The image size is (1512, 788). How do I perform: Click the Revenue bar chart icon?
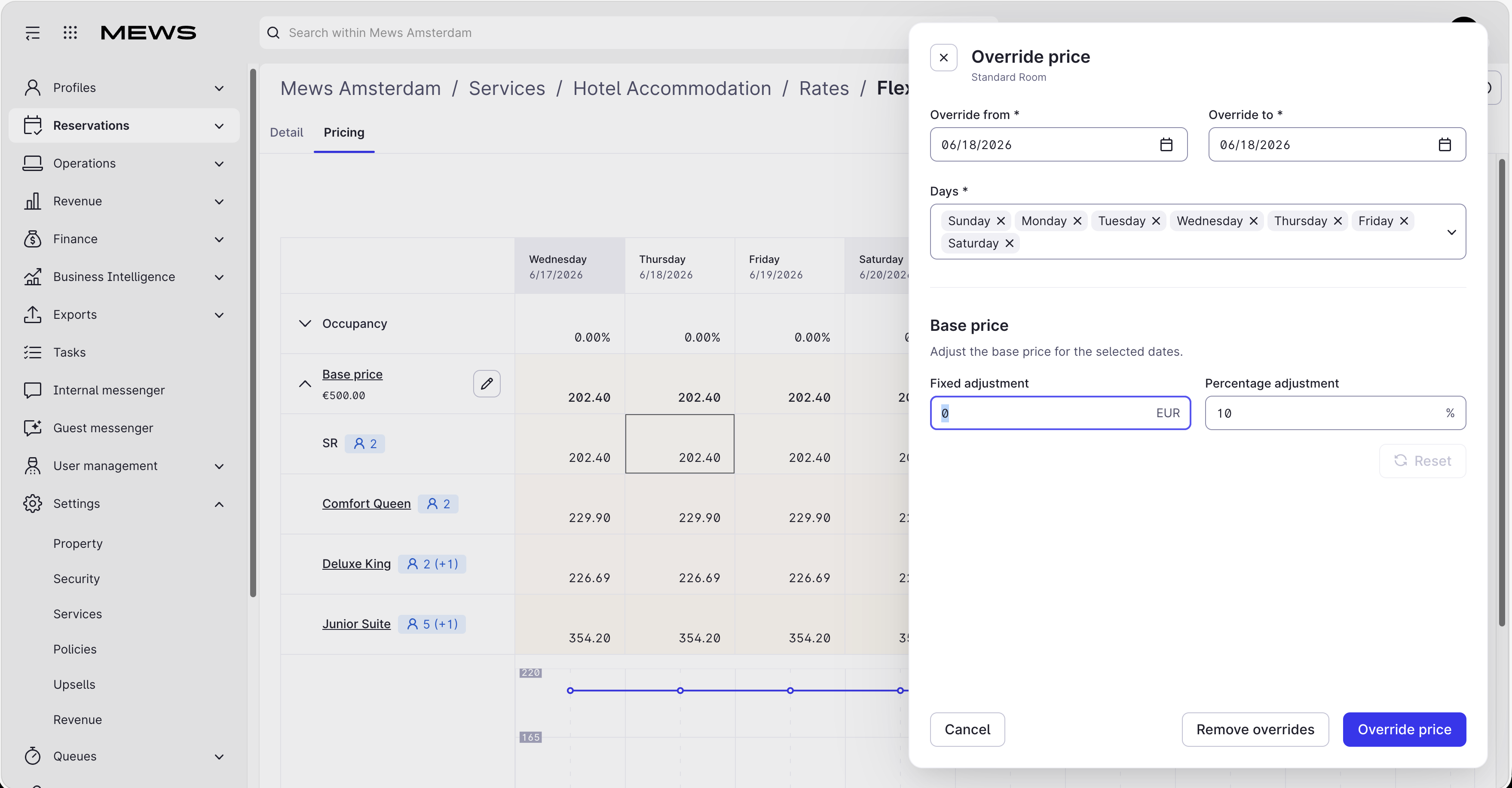click(33, 201)
